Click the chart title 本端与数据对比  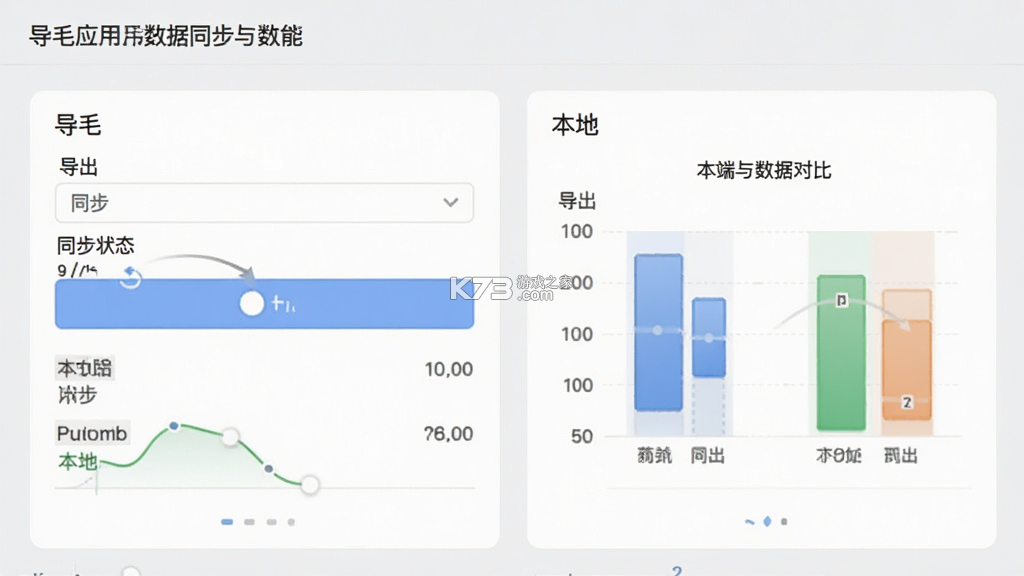coord(763,170)
